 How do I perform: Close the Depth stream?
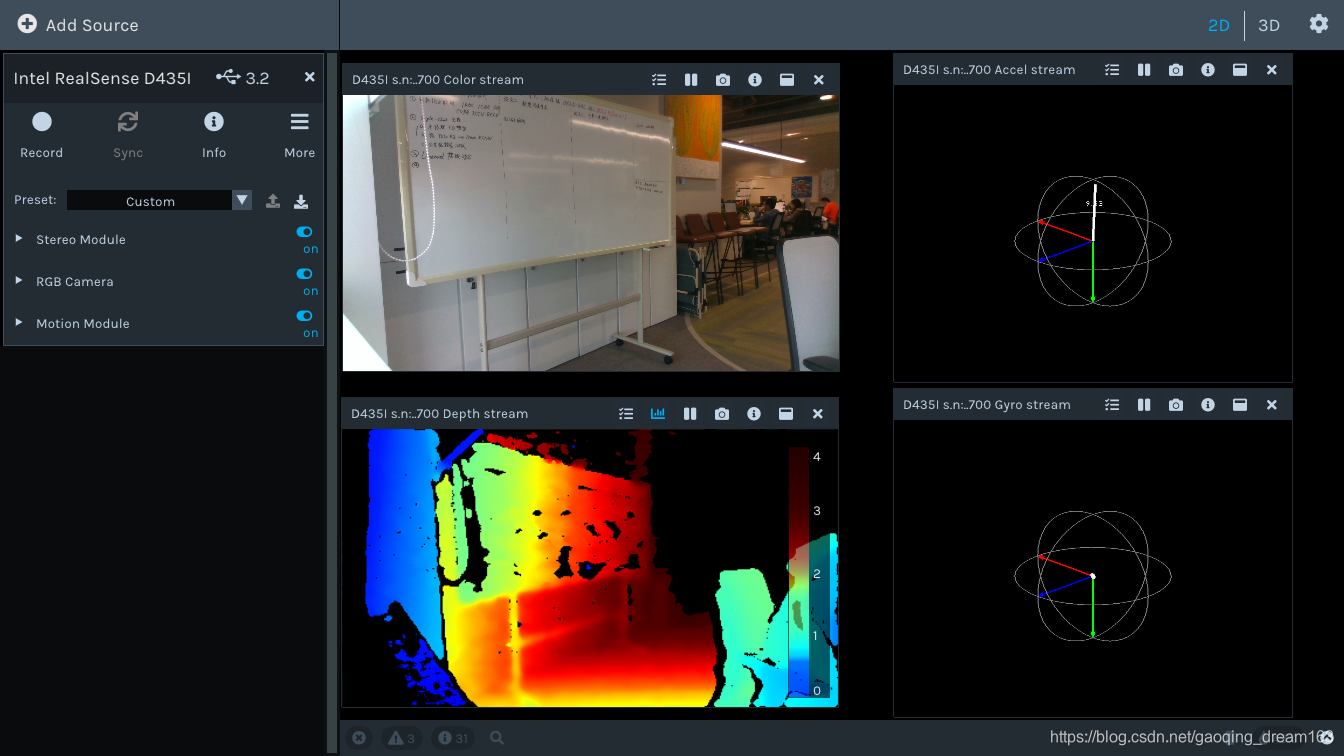818,414
